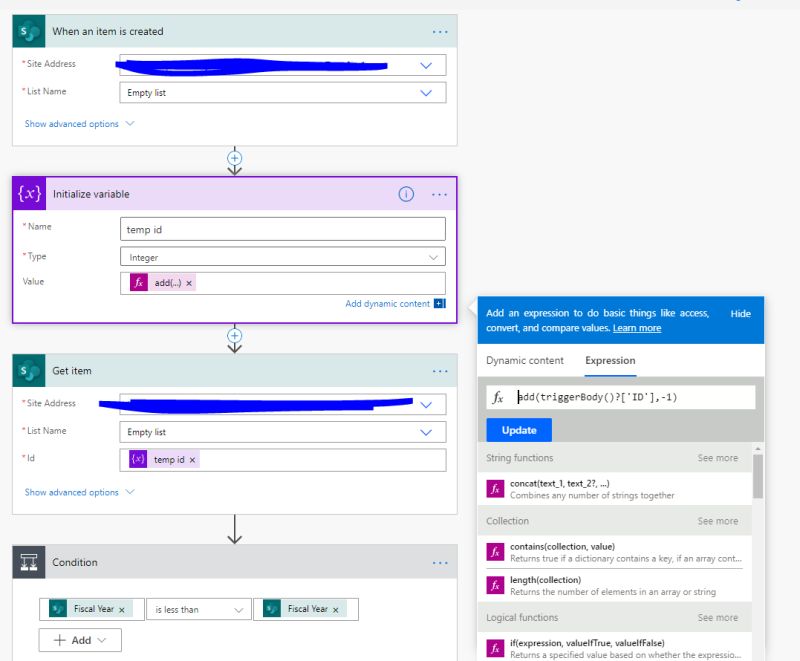Click the Add button inside Condition
Screen dimensions: 800x661
(x=79, y=639)
